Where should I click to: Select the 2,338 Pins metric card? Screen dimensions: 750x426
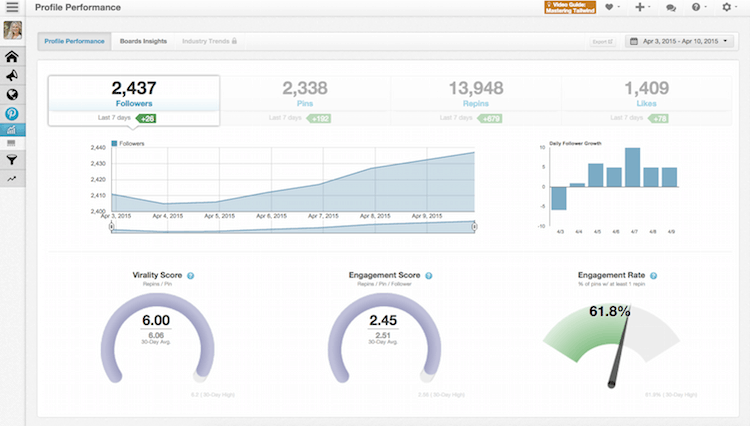point(305,100)
